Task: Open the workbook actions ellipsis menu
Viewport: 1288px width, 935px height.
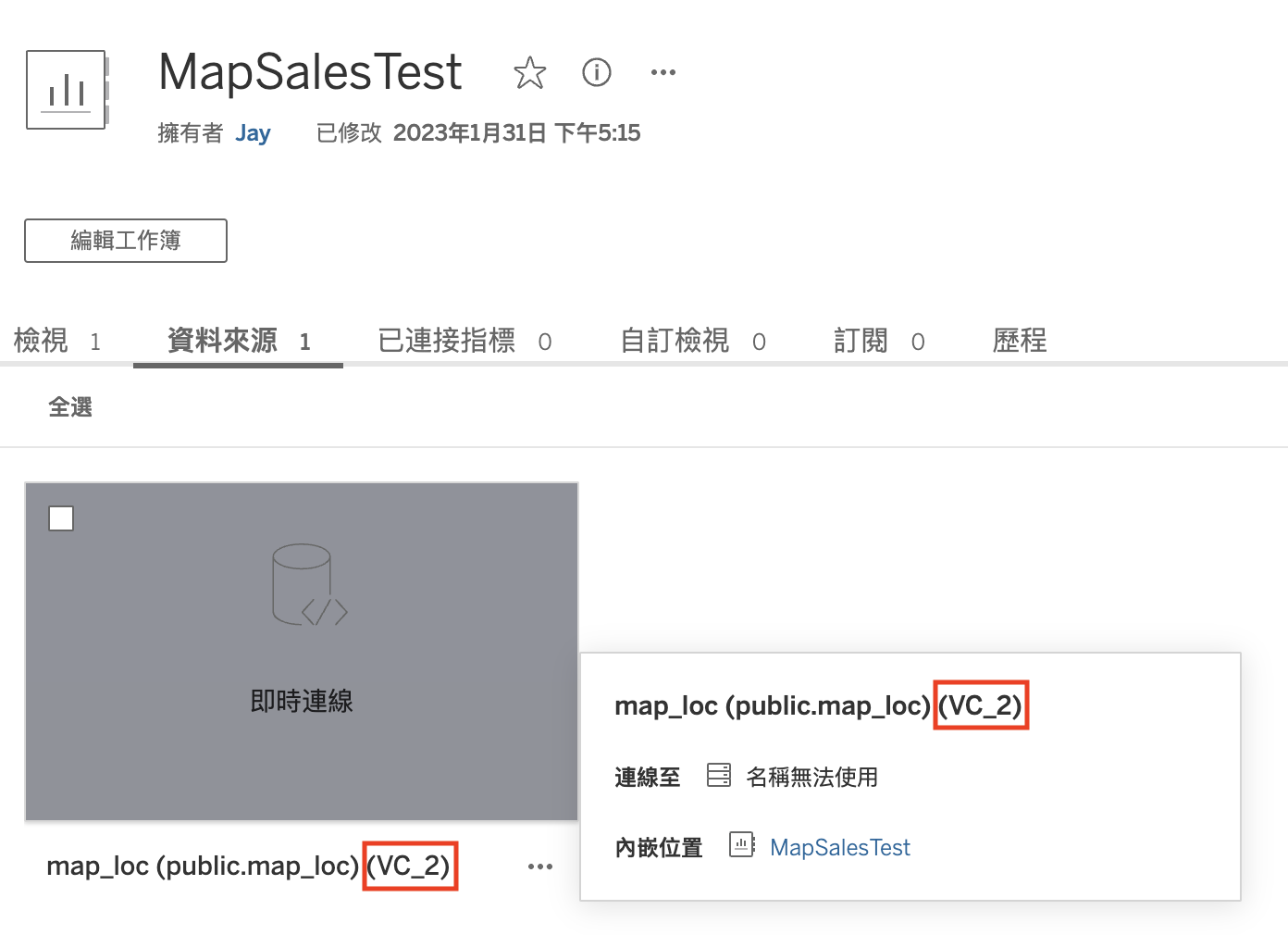Action: 663,72
